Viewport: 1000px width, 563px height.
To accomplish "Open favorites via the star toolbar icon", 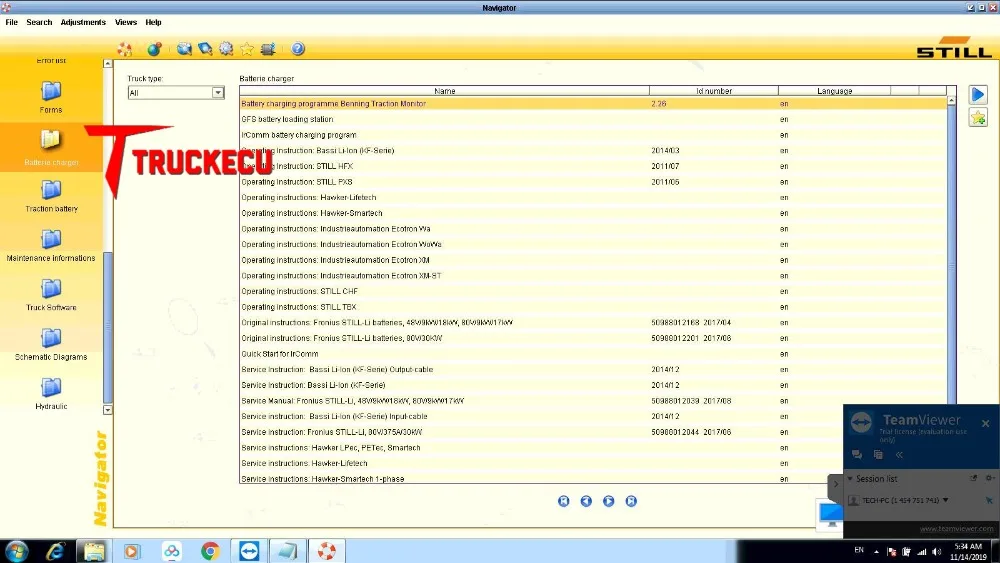I will (x=247, y=49).
